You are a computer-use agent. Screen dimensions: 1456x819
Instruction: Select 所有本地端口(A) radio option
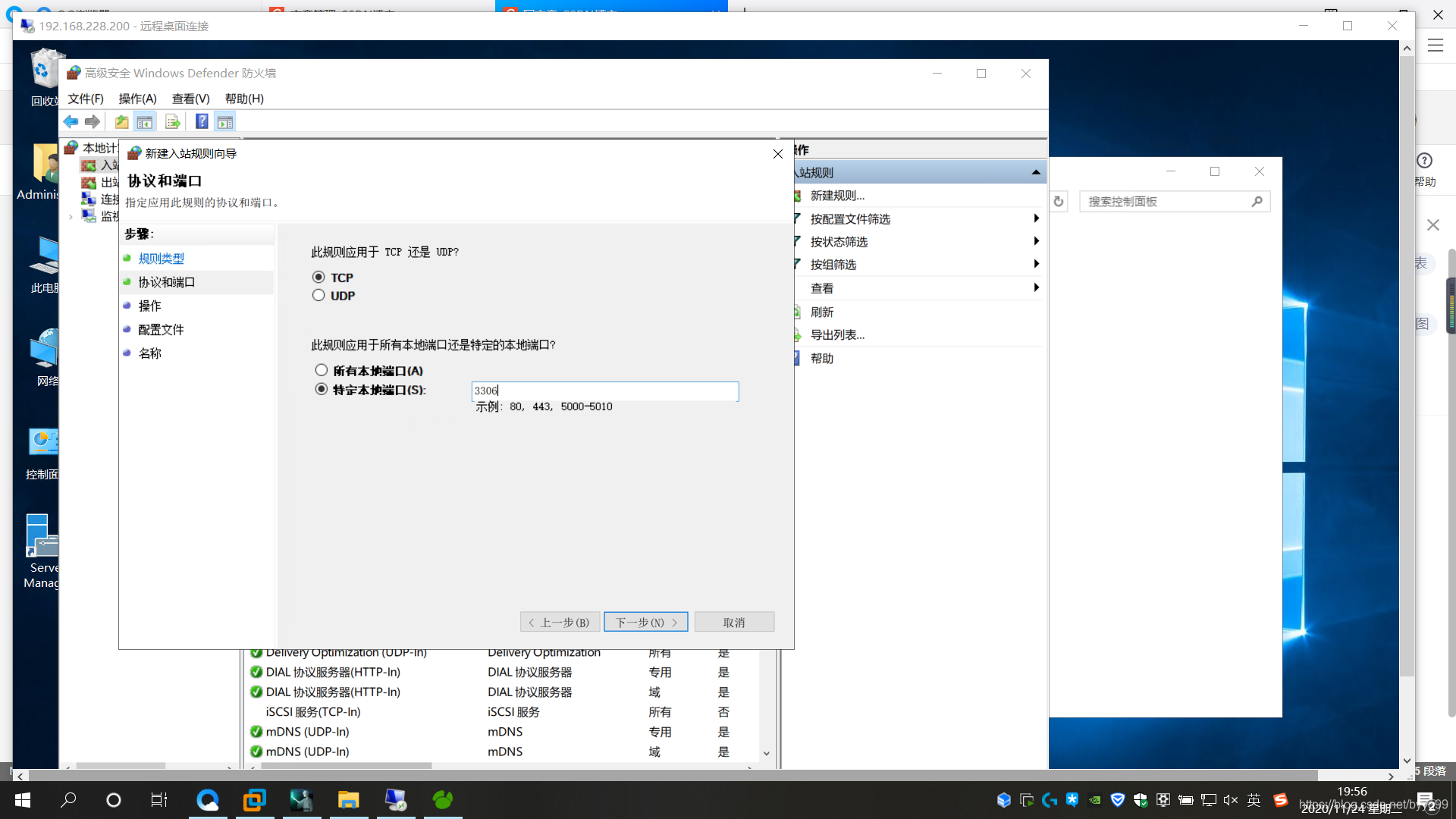(322, 370)
